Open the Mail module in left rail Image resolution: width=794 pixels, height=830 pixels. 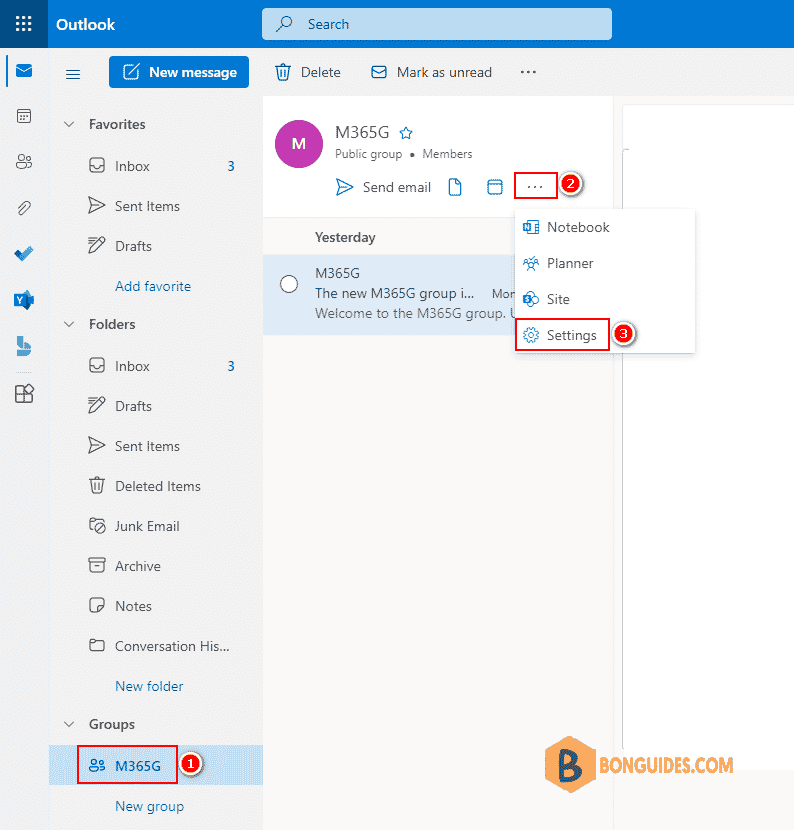coord(24,70)
